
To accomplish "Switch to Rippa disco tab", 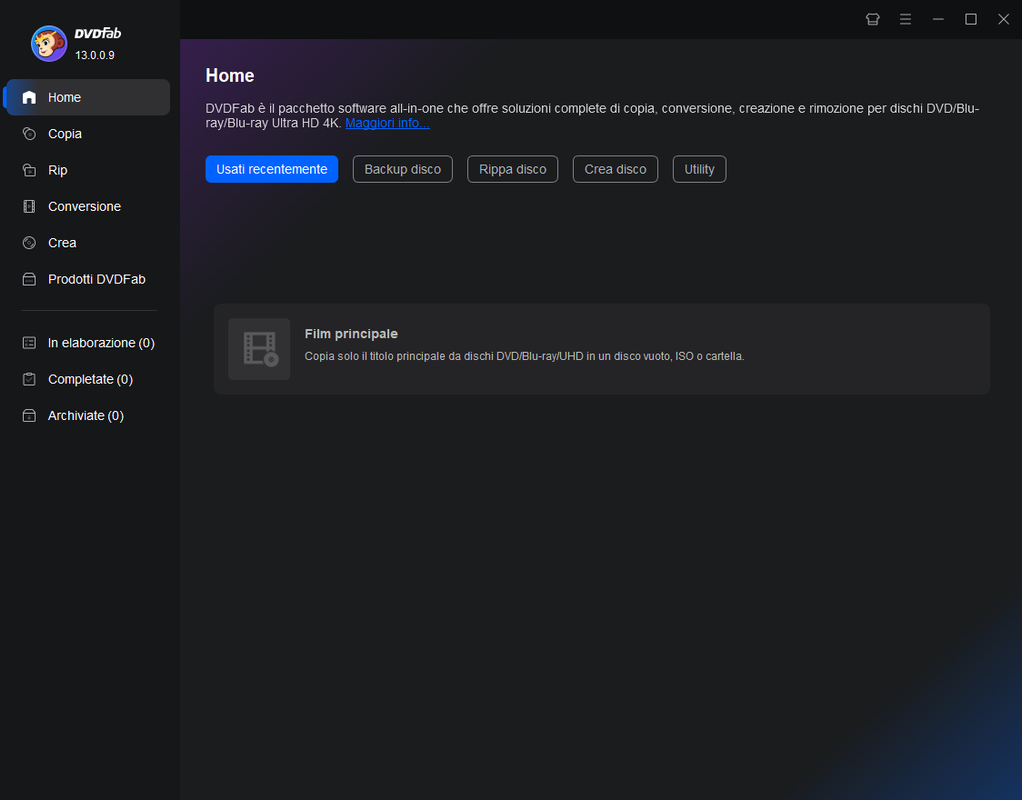I will coord(512,169).
